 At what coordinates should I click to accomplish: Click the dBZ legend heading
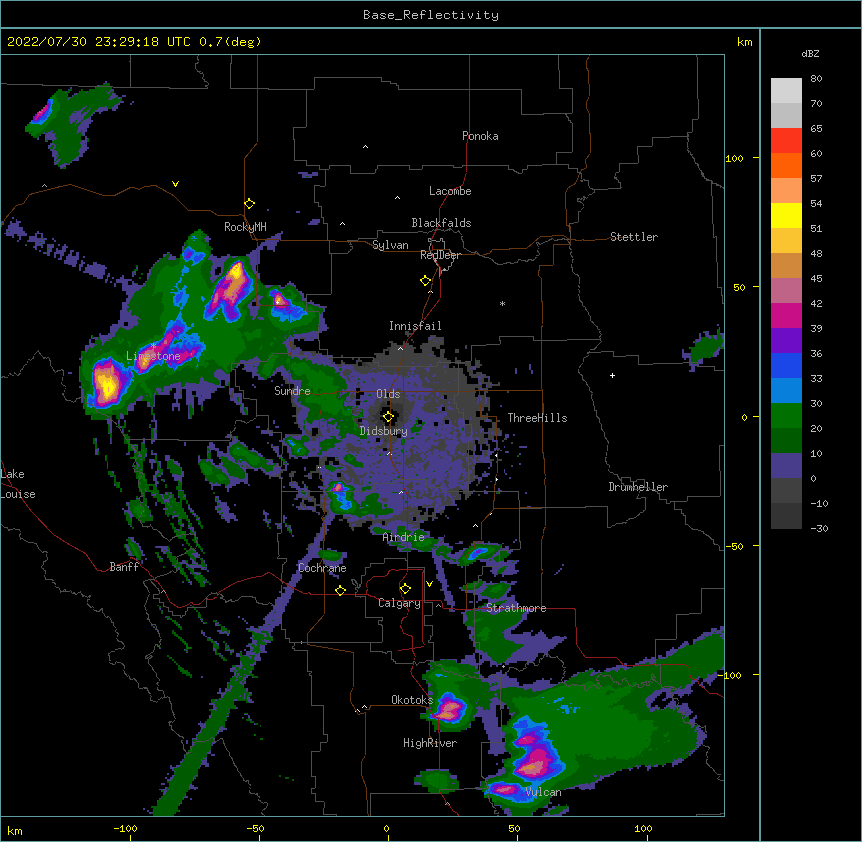[x=810, y=54]
